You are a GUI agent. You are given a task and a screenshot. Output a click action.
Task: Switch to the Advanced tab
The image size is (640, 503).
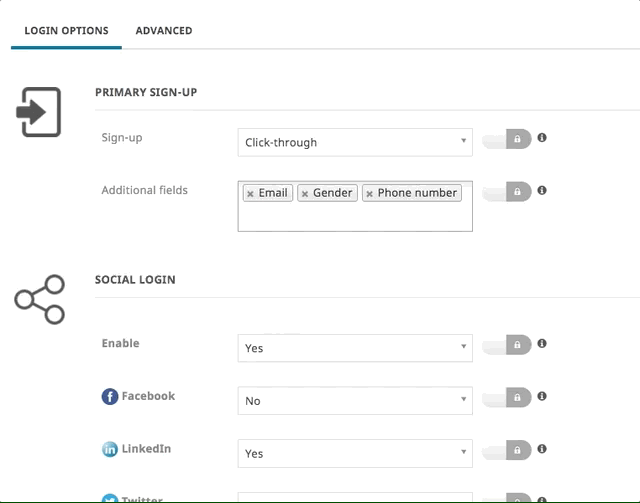point(164,31)
